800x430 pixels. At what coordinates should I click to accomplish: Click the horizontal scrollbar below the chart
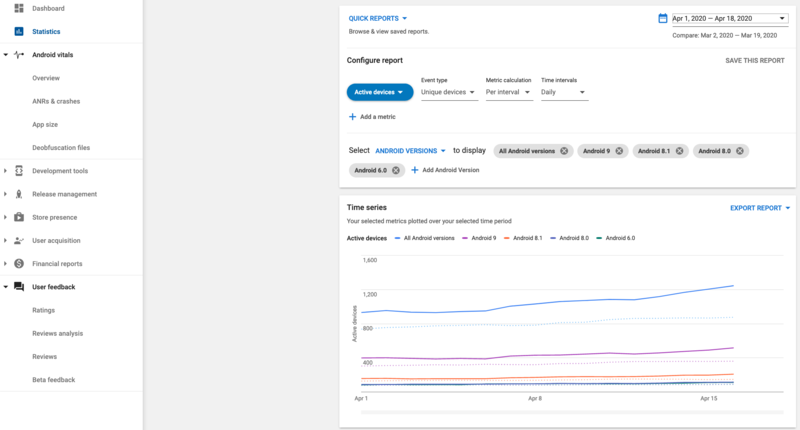pyautogui.click(x=572, y=412)
